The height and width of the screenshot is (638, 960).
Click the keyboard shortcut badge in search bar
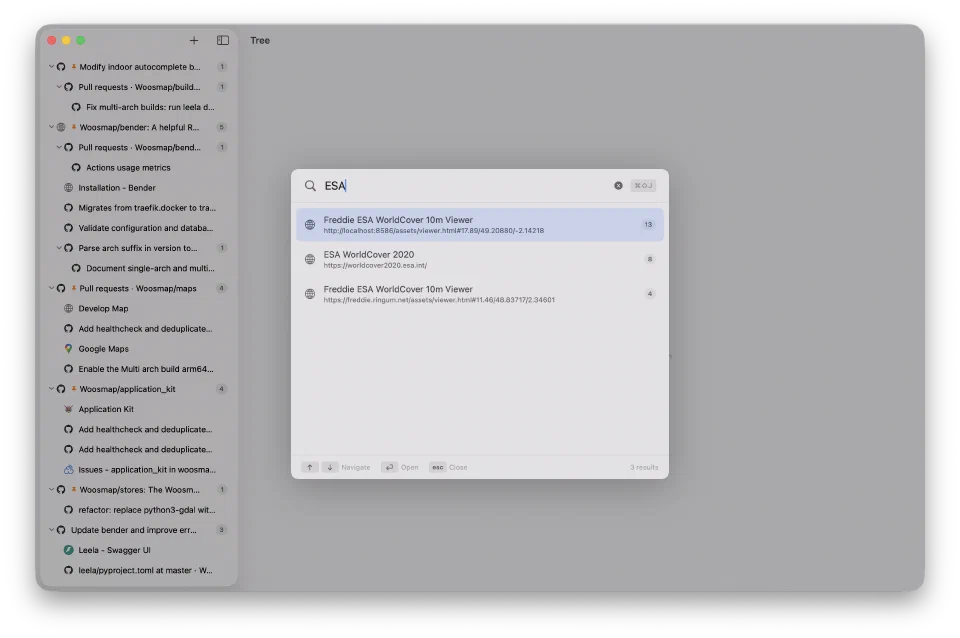click(x=643, y=186)
